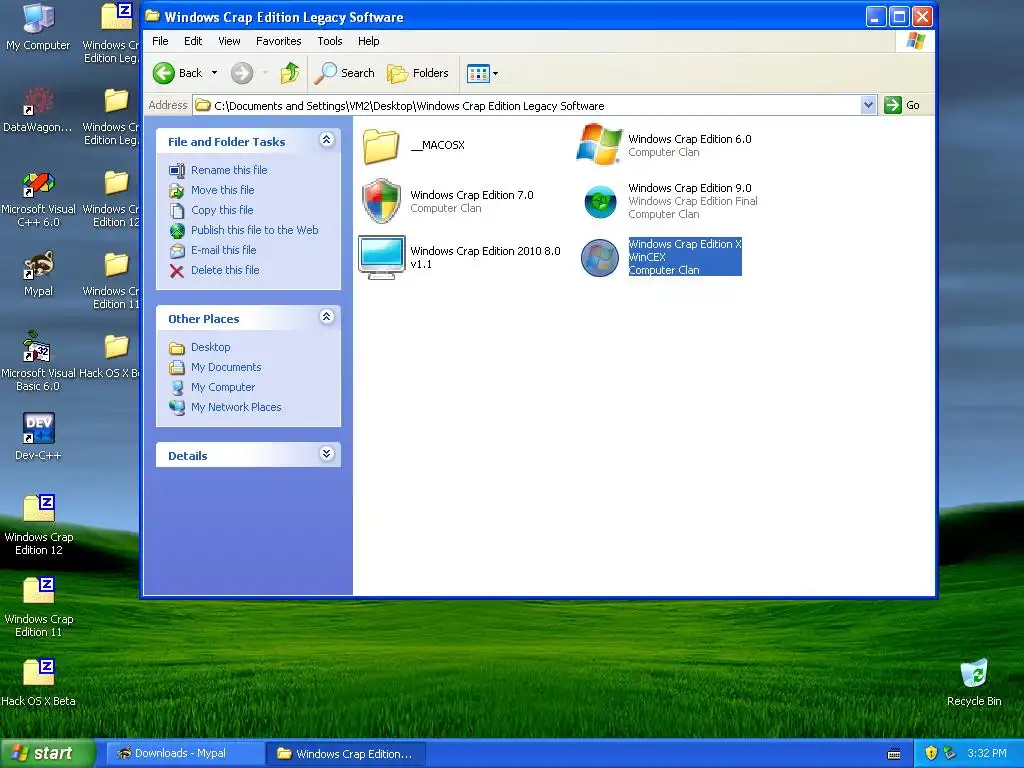Click E-mail this file
Image resolution: width=1024 pixels, height=768 pixels.
coord(223,250)
